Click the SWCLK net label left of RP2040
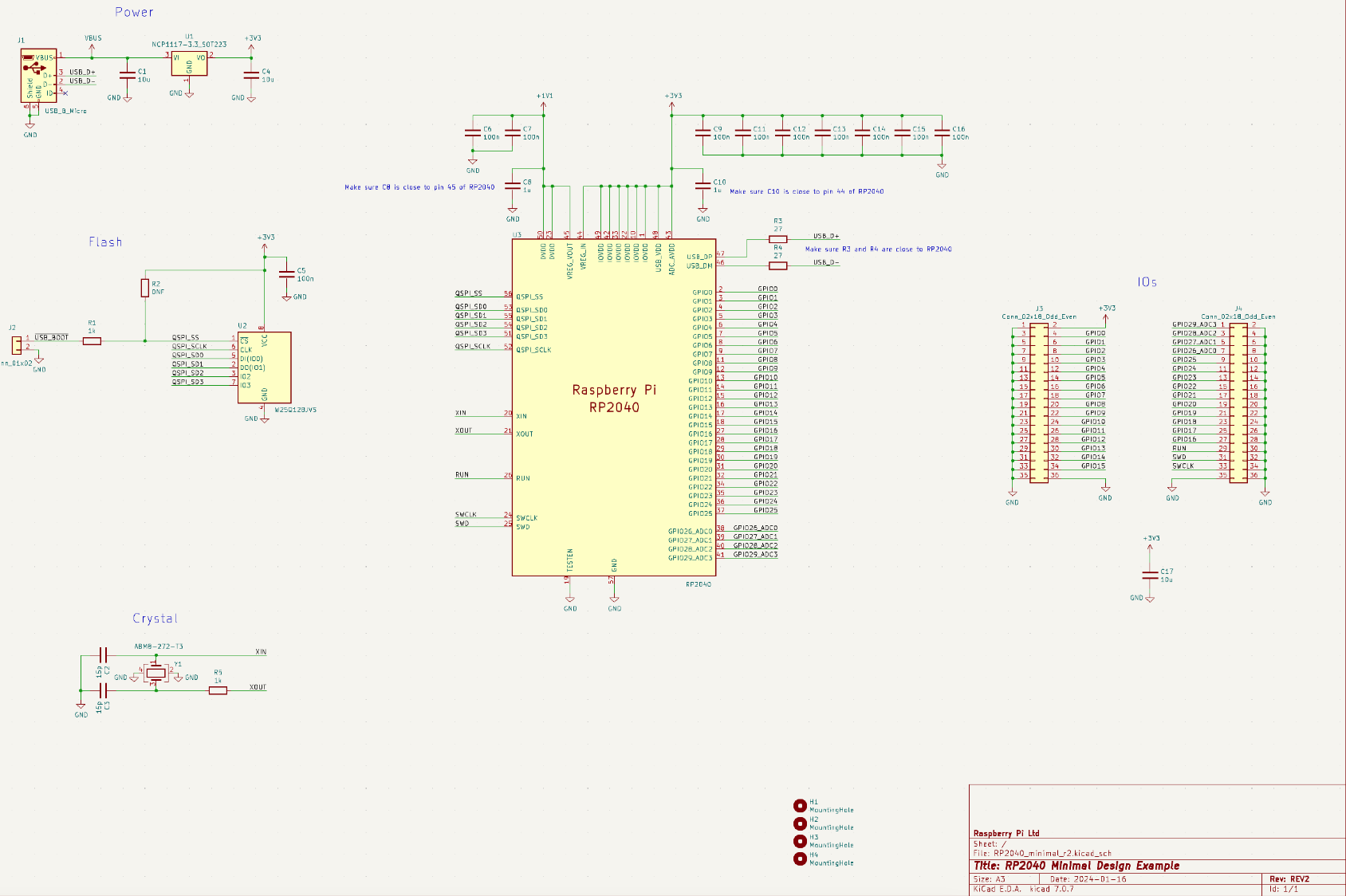The height and width of the screenshot is (896, 1346). click(466, 515)
